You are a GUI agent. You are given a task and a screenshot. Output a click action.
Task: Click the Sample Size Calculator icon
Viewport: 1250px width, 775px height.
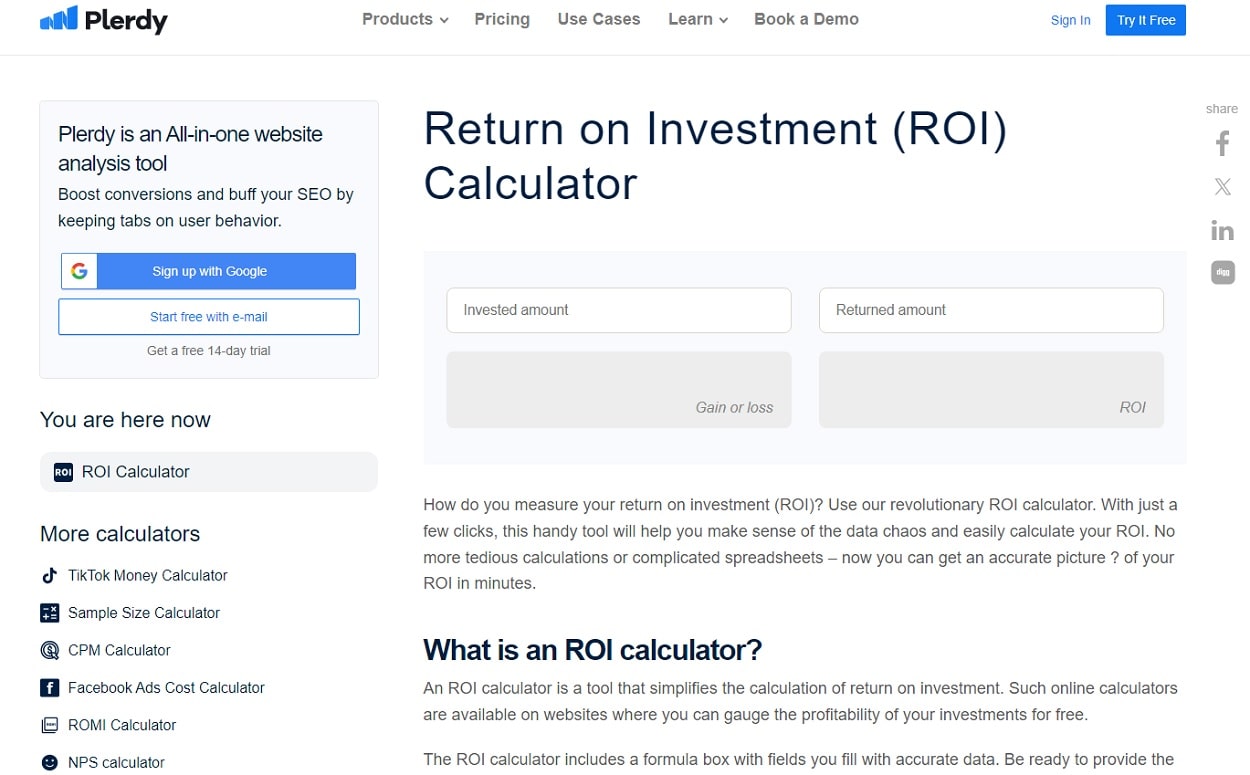49,613
